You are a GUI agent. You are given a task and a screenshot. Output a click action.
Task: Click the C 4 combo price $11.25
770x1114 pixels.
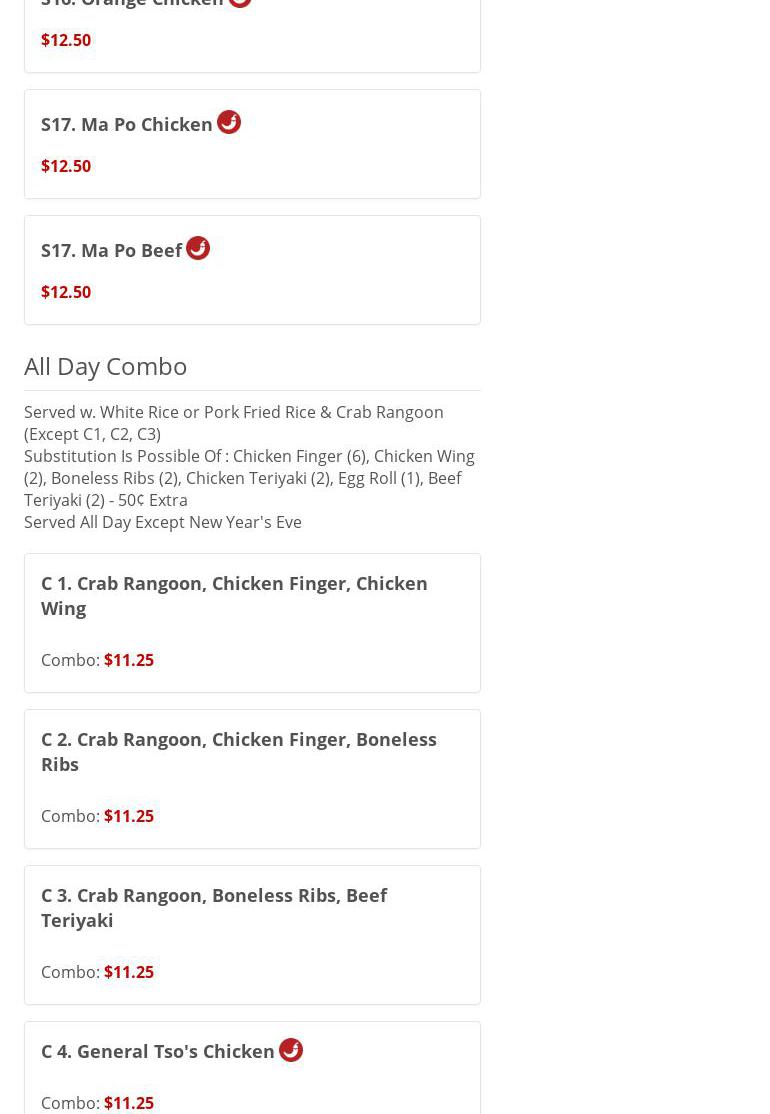pos(129,1103)
